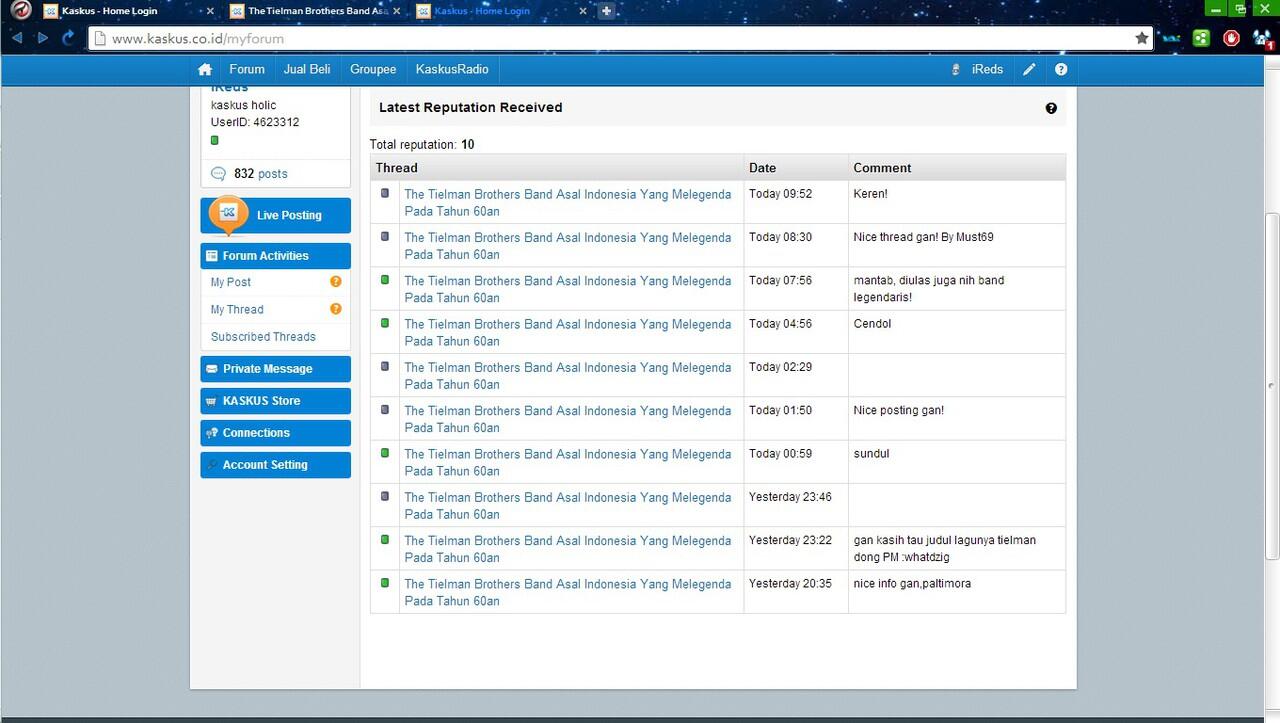Click the pencil create-post icon
The width and height of the screenshot is (1280, 723).
tap(1029, 69)
